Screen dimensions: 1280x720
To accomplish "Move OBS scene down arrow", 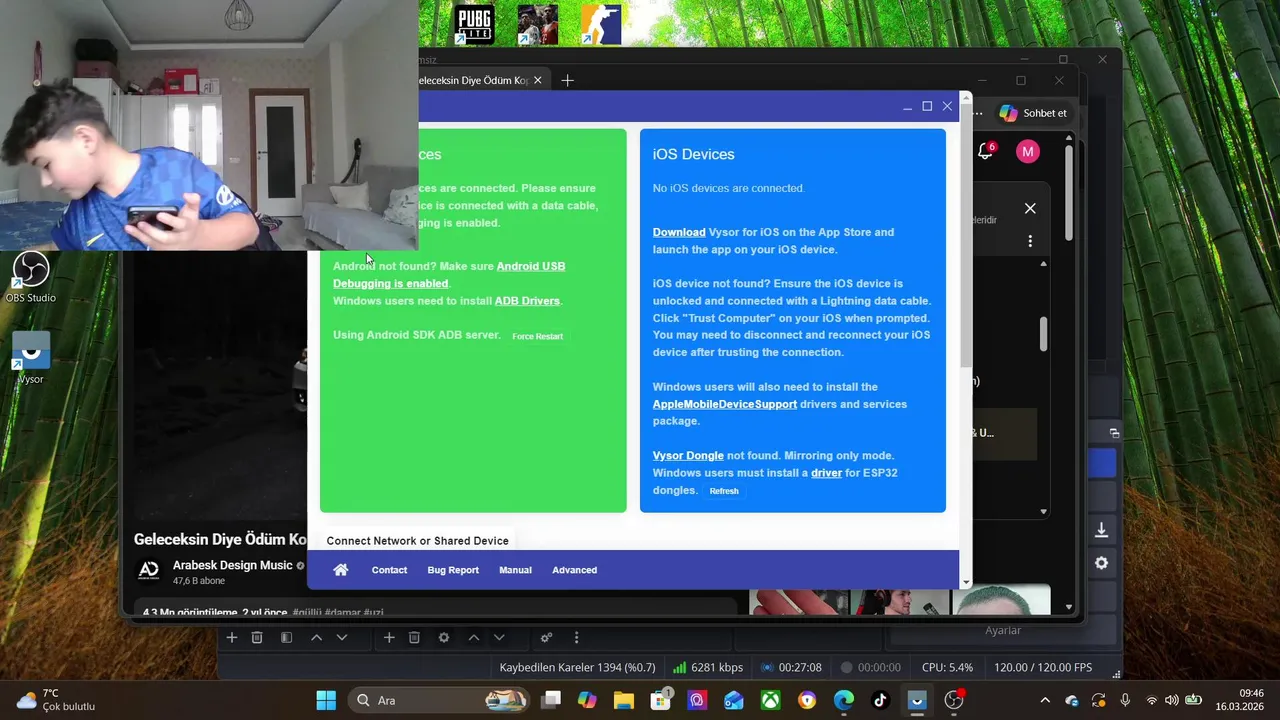I will coord(342,638).
